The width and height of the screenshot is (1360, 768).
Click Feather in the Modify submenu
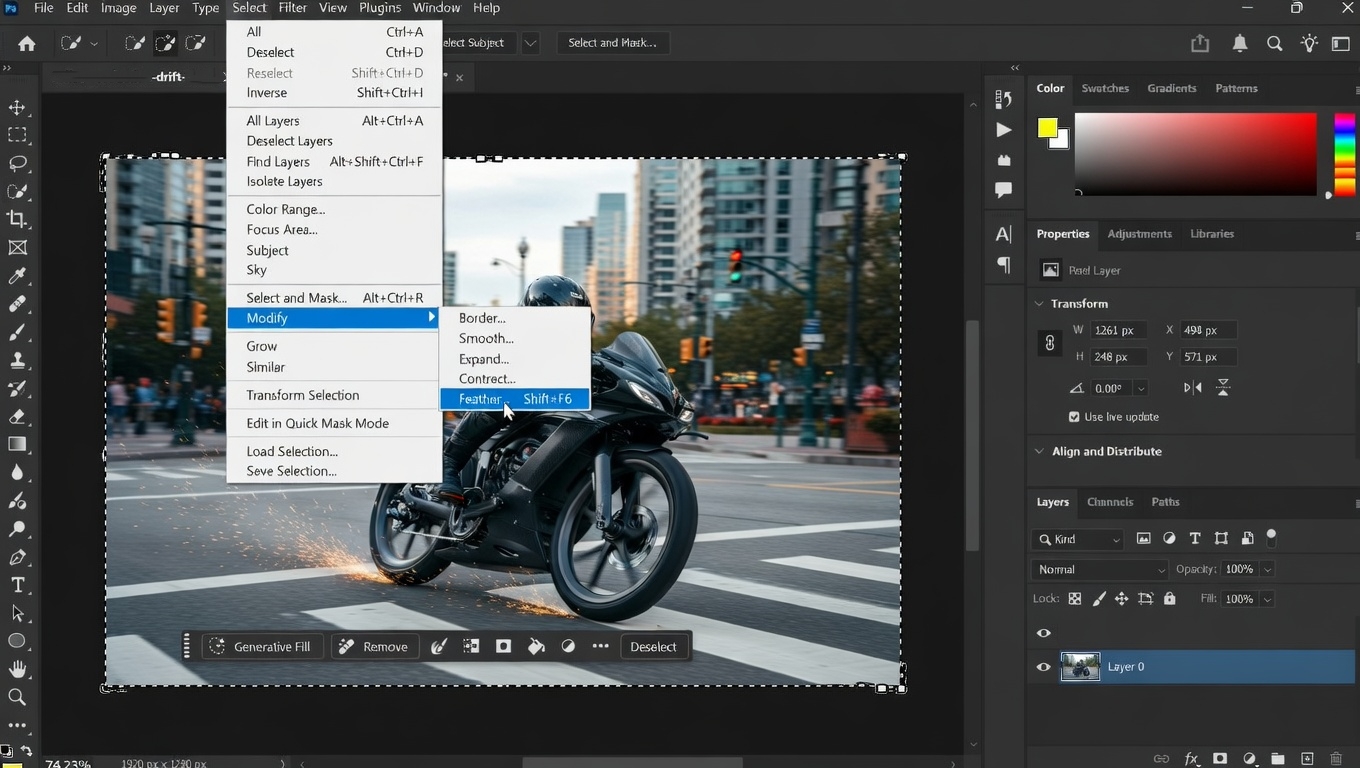pos(481,399)
